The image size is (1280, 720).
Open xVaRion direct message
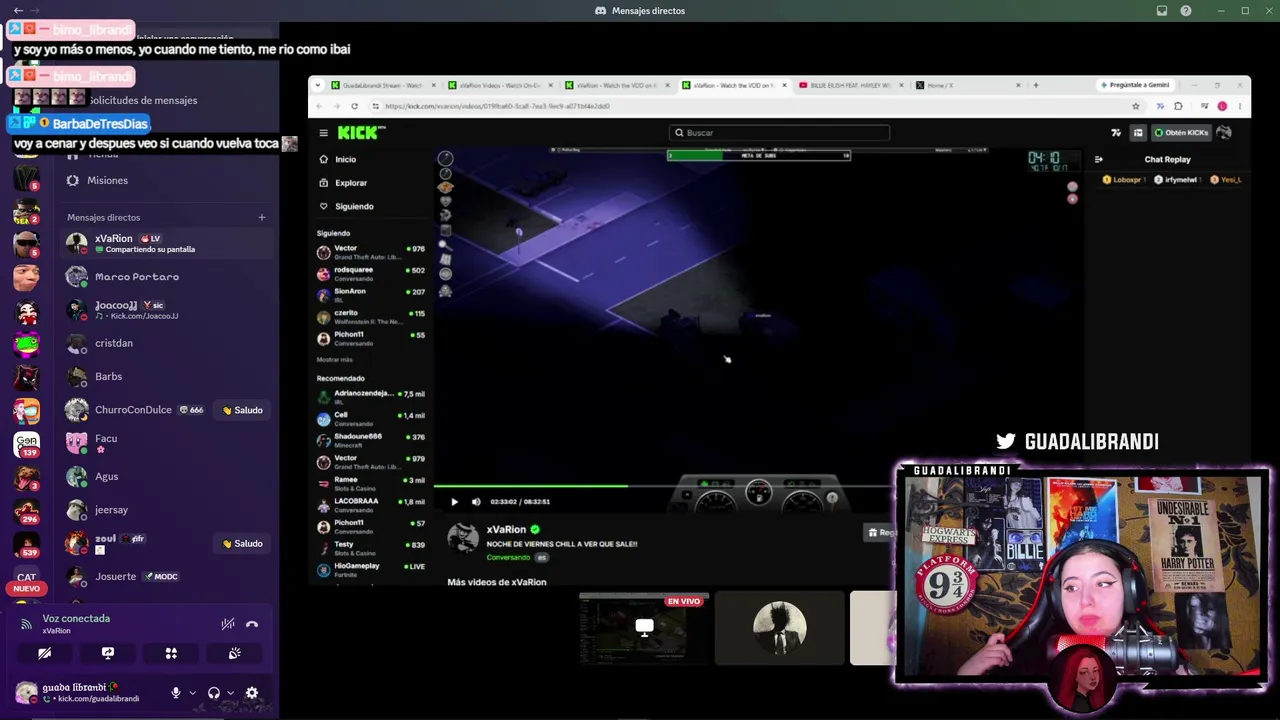click(167, 243)
